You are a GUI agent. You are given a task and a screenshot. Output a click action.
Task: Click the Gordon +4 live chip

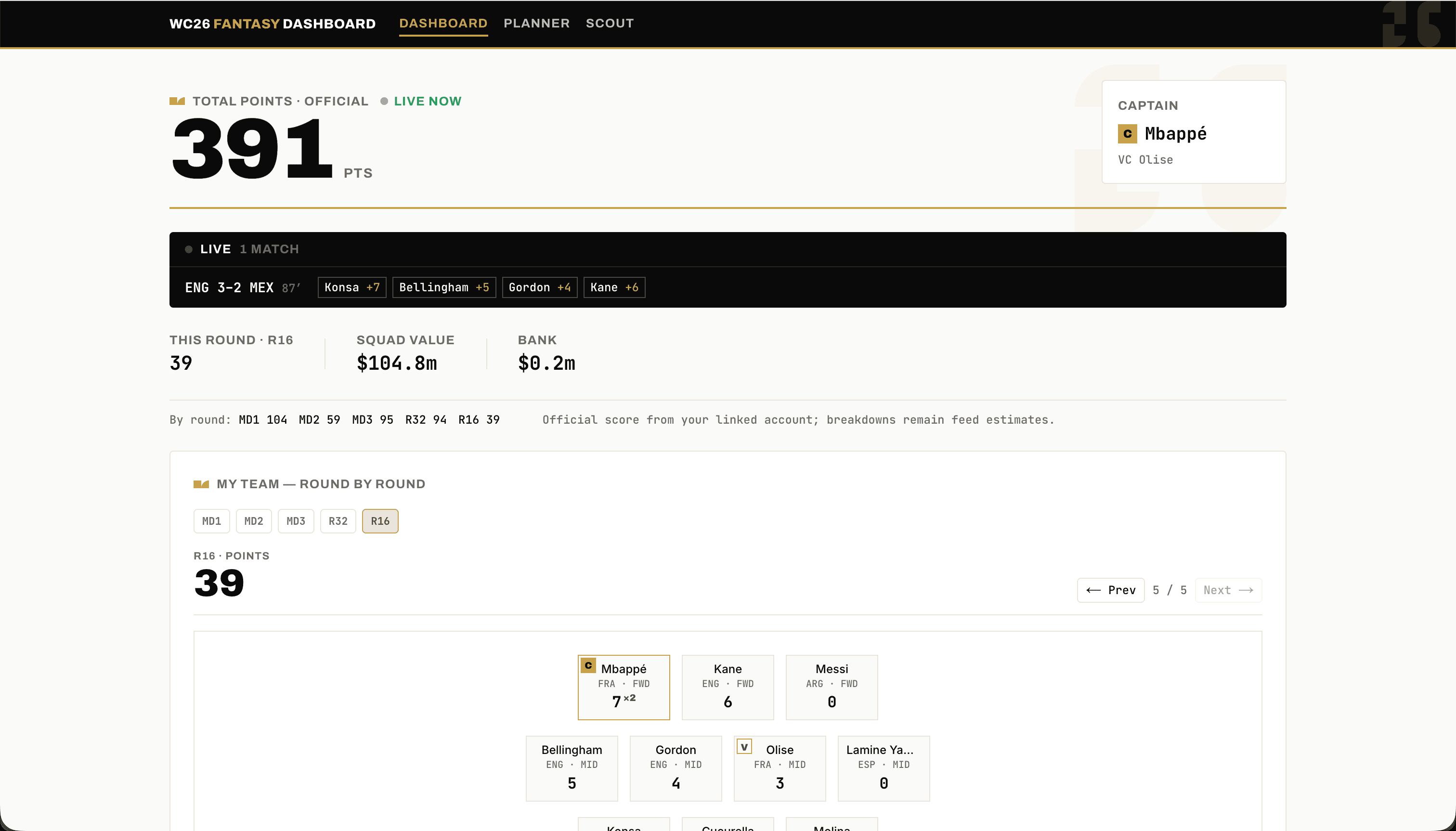click(x=539, y=287)
